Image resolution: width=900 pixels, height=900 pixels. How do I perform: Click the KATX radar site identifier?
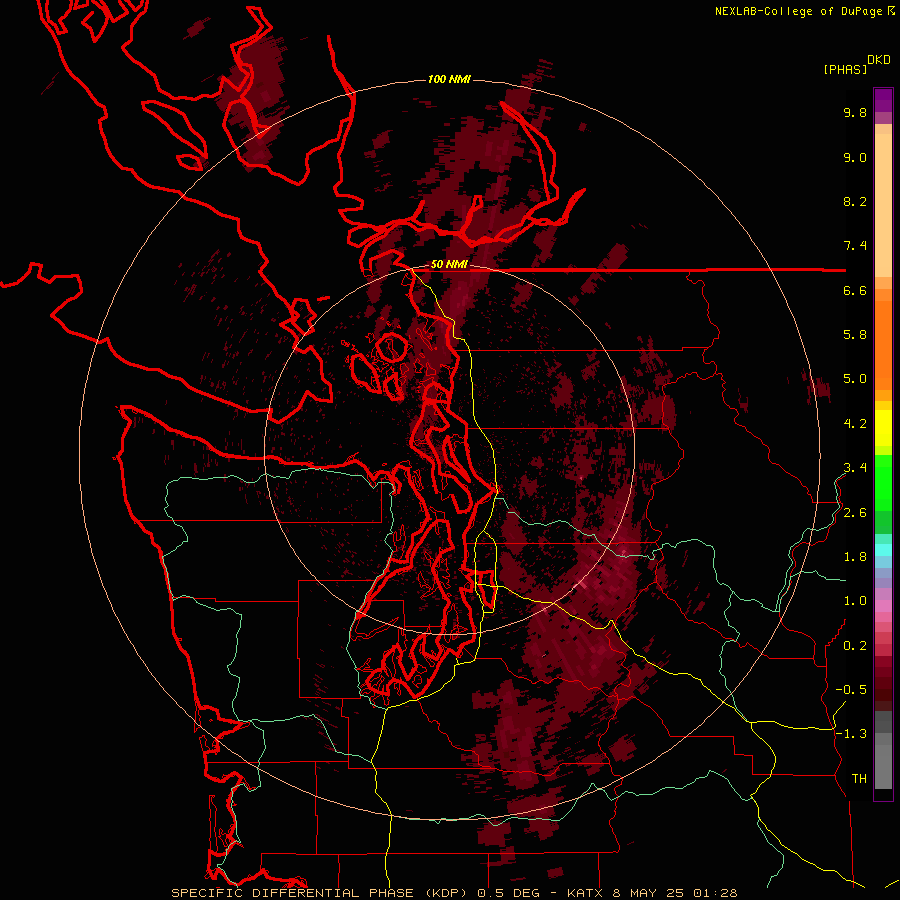click(x=585, y=893)
